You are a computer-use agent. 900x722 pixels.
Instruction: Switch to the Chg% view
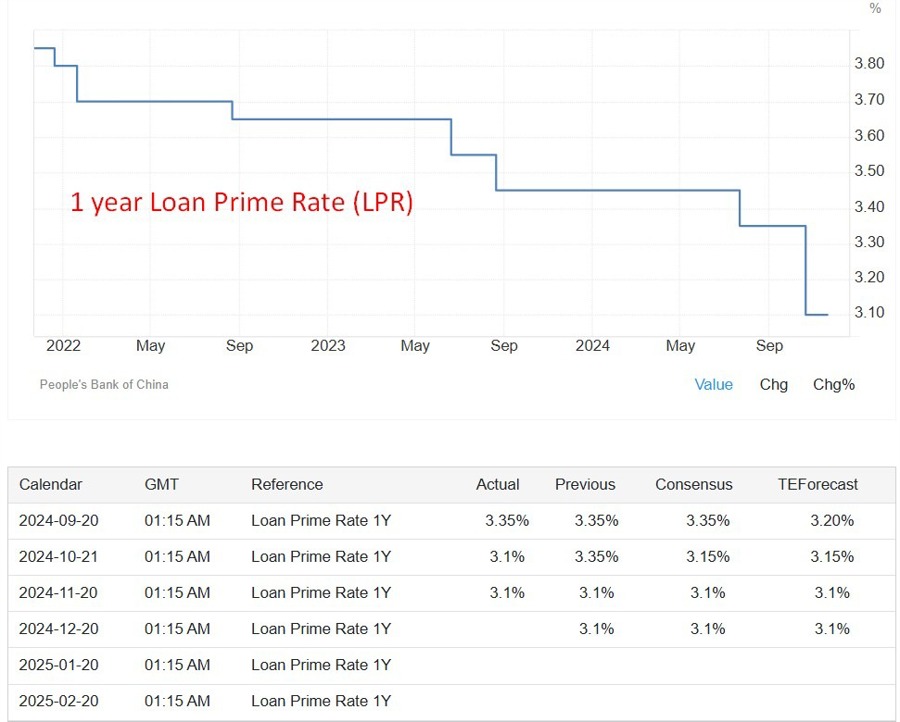coord(833,384)
